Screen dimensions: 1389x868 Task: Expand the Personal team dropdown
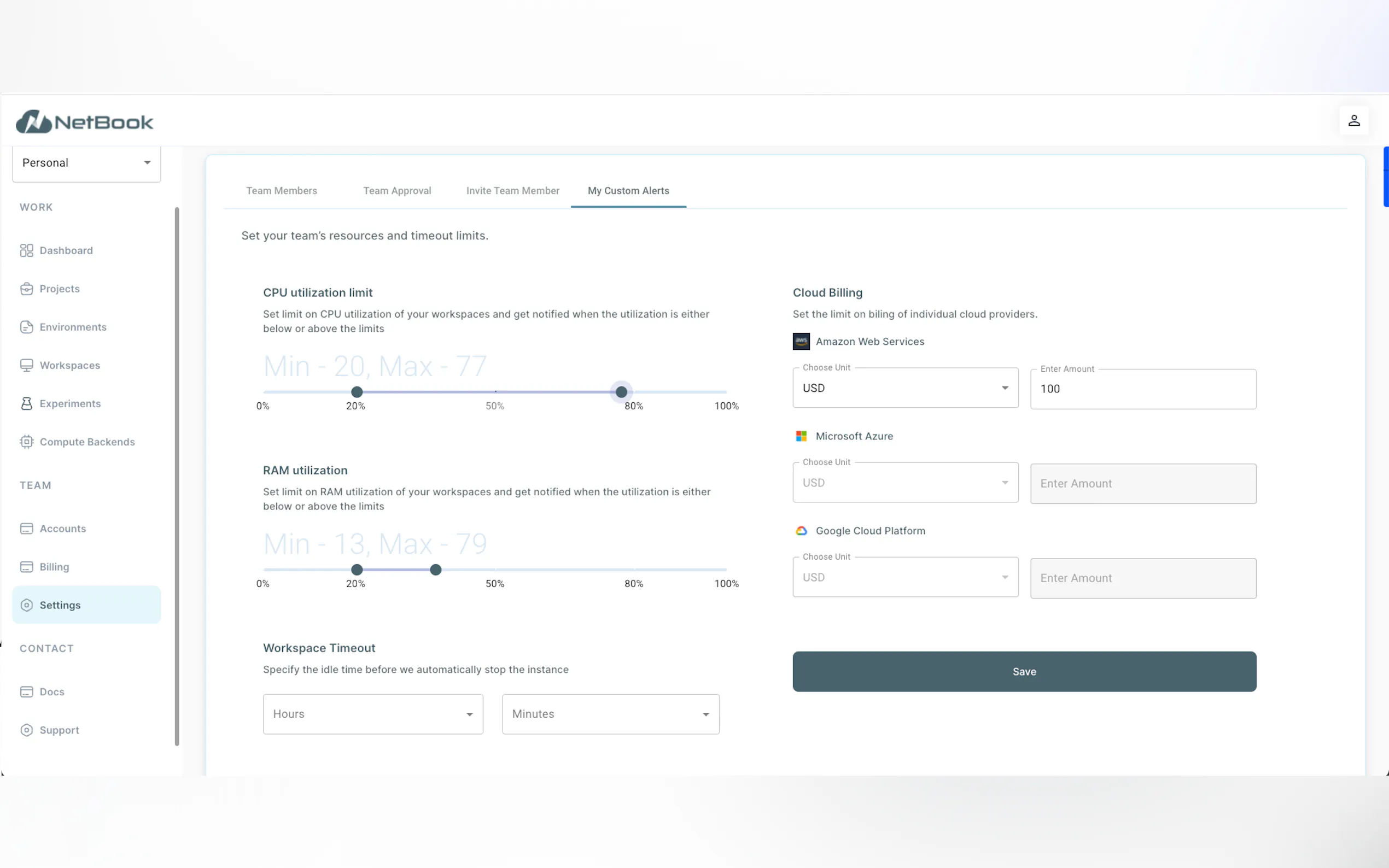(86, 163)
